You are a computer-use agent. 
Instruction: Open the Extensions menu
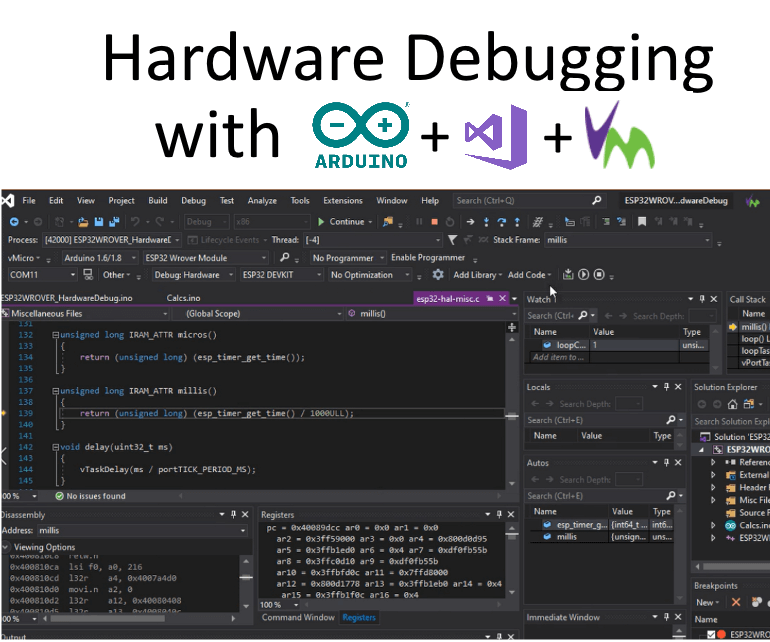pos(343,200)
